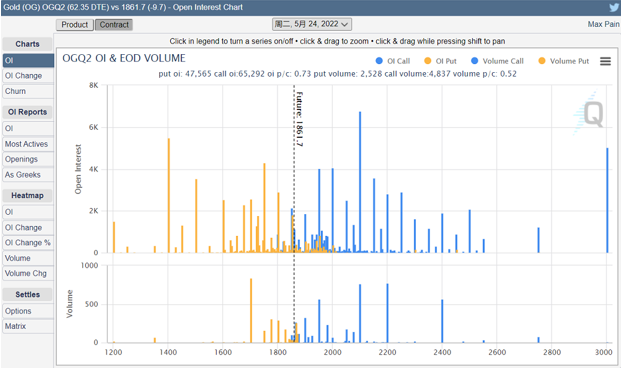Toggle the OI Put legend series
The width and height of the screenshot is (623, 369).
(440, 61)
